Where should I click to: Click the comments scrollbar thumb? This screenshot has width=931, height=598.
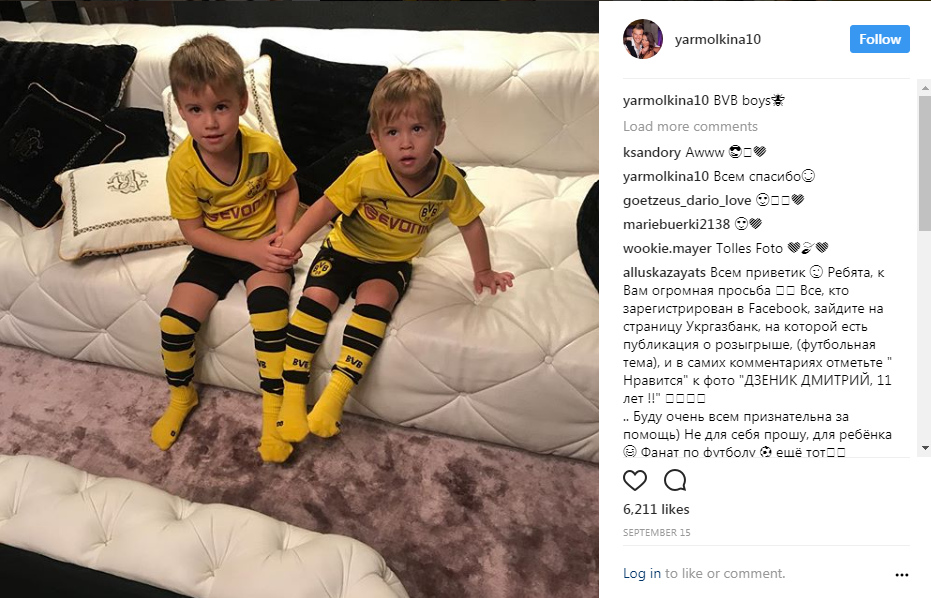tap(924, 163)
